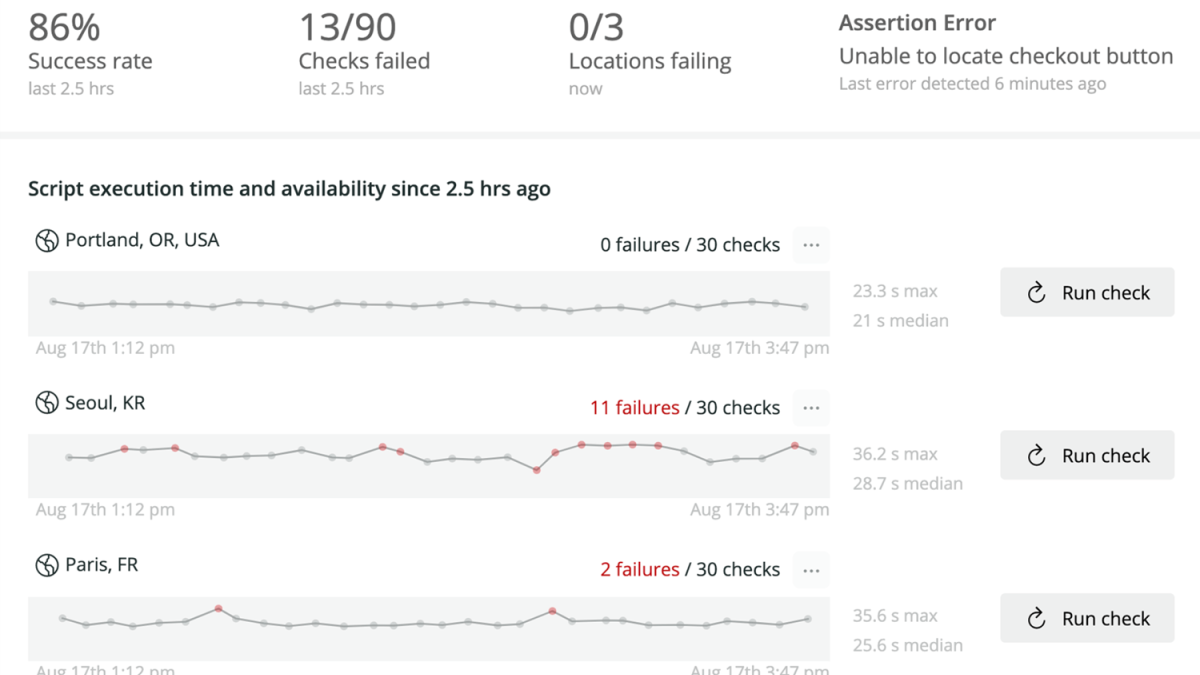Click refresh icon in Paris's Run check button
The height and width of the screenshot is (675, 1200).
tap(1037, 619)
